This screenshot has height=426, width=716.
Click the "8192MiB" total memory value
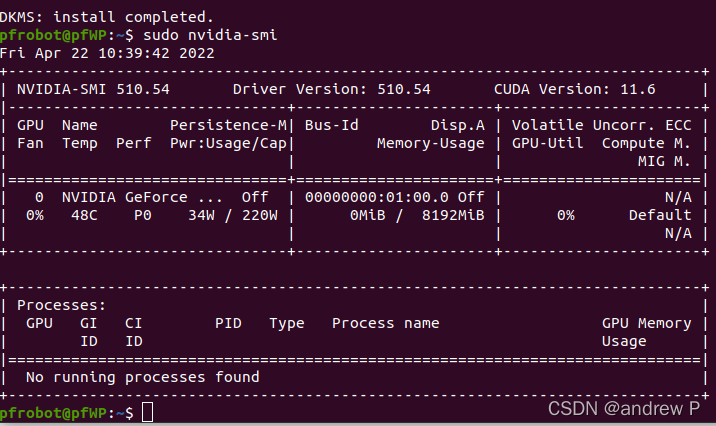453,215
